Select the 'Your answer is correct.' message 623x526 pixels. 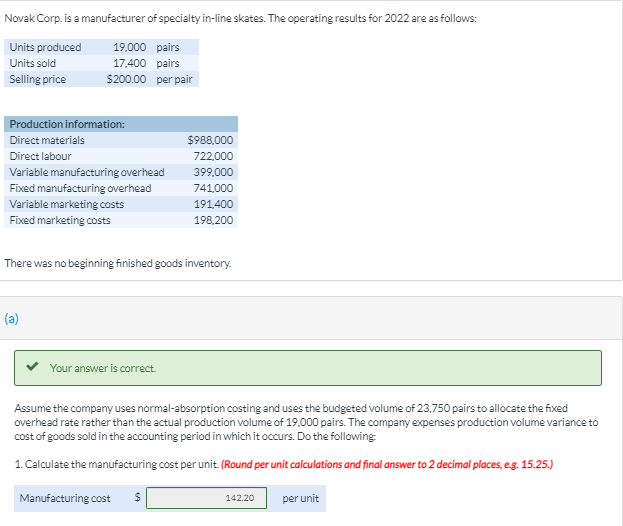pos(103,368)
